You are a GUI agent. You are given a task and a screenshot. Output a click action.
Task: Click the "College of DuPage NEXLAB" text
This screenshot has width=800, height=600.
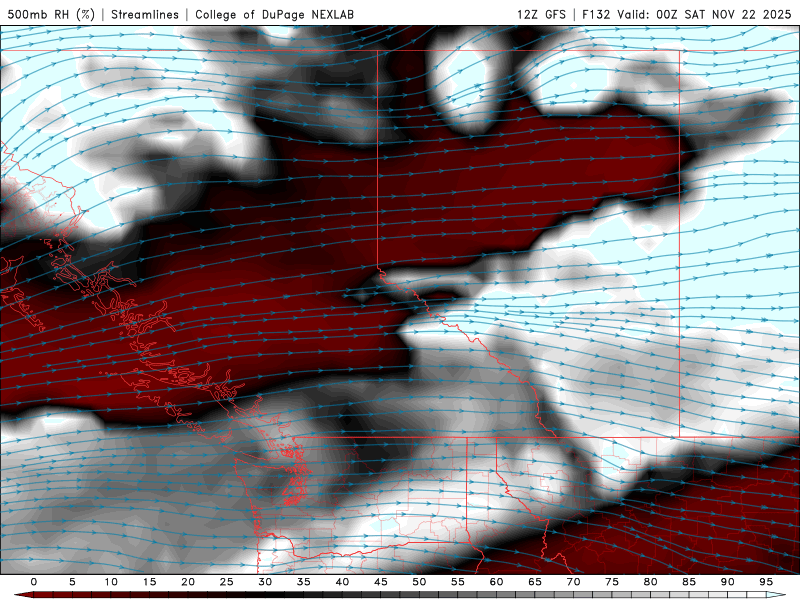pyautogui.click(x=274, y=14)
